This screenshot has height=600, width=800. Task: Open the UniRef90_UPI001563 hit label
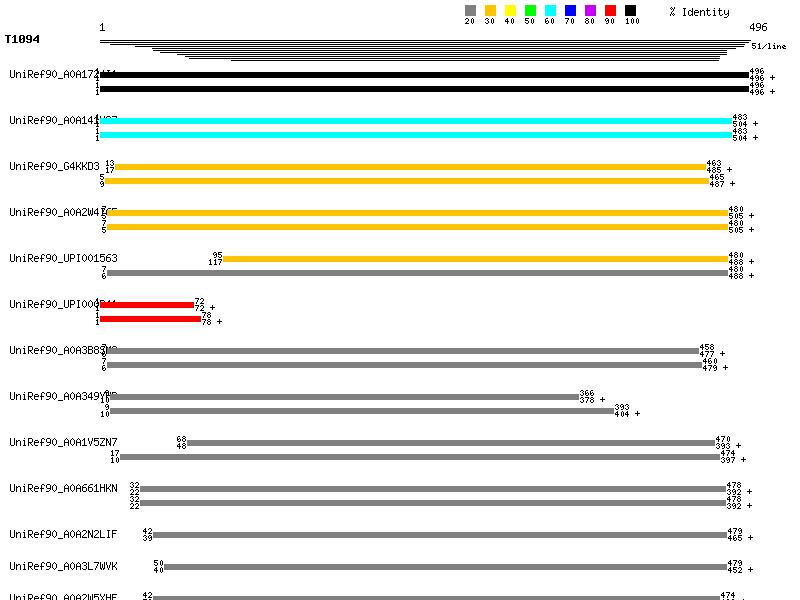pos(63,258)
